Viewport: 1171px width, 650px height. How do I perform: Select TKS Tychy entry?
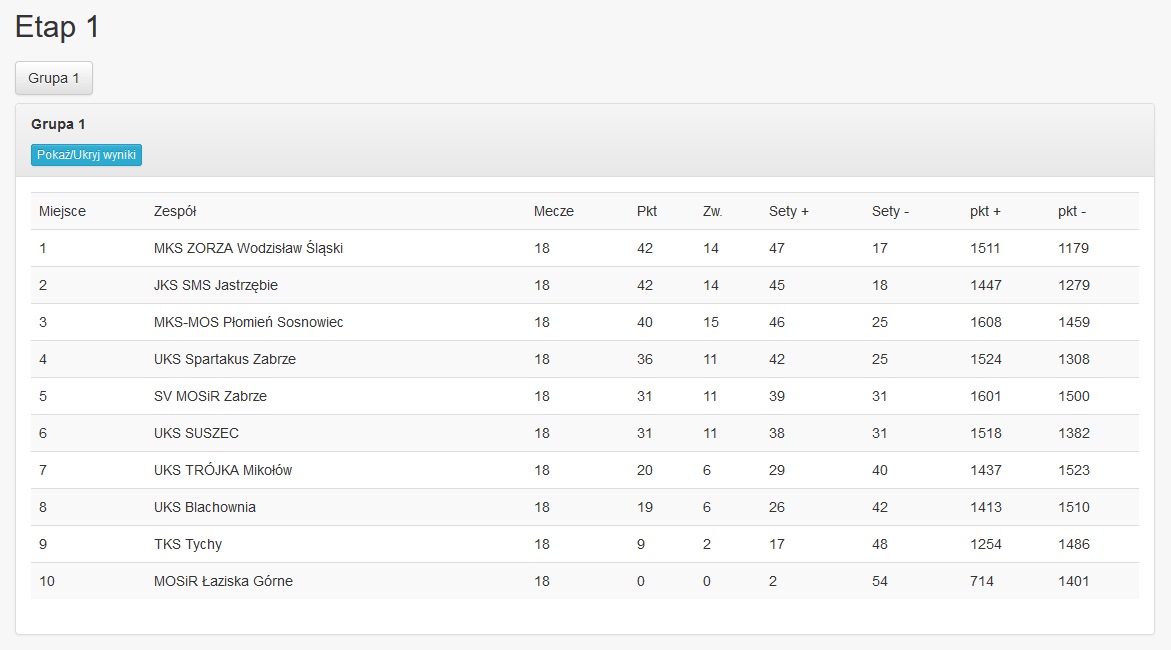tap(188, 544)
